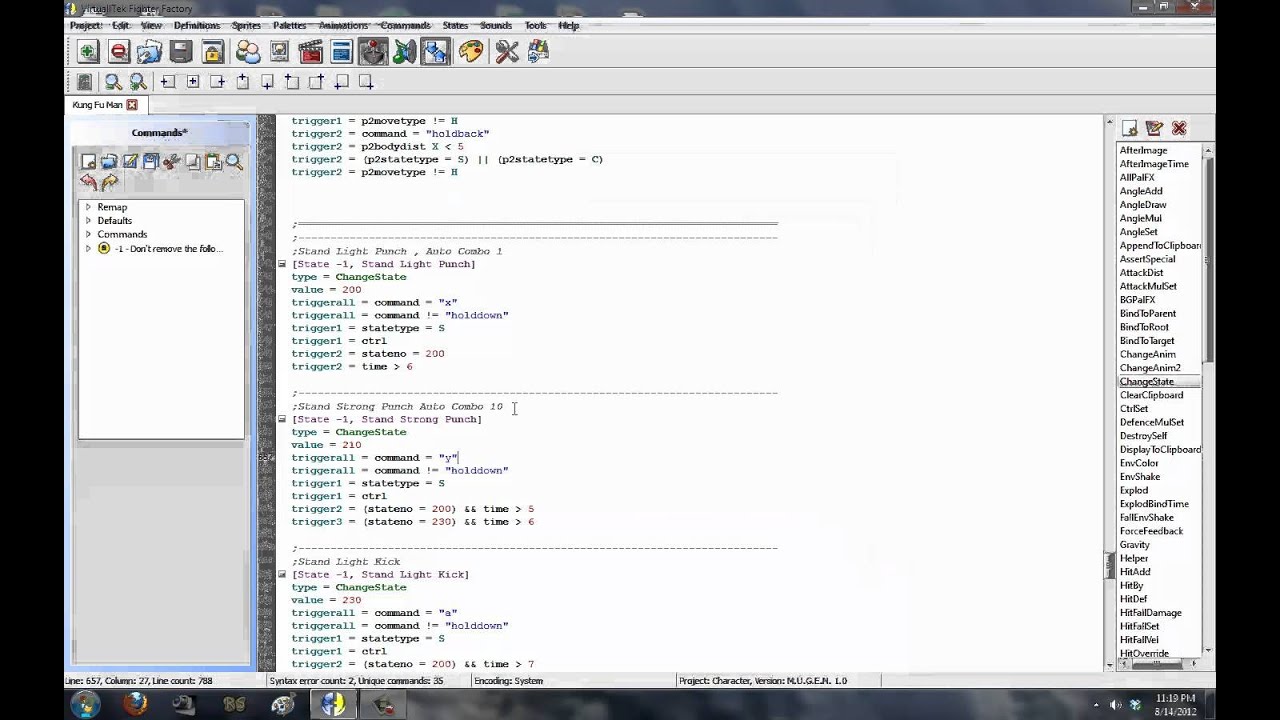Click the save disk icon in Commands panel
Screen dimensions: 1280x720
click(150, 162)
